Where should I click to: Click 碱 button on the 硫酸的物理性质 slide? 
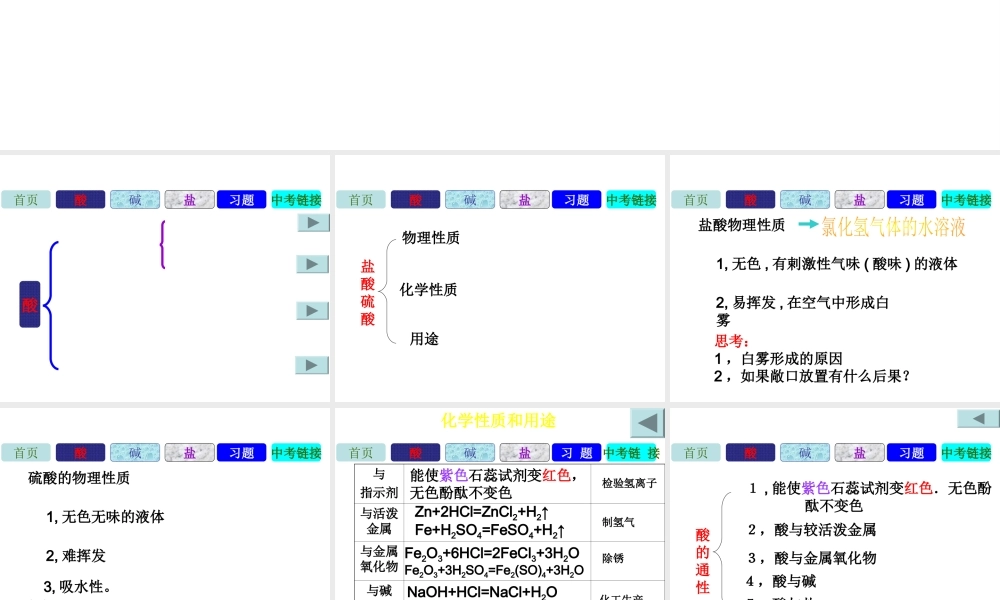point(135,453)
